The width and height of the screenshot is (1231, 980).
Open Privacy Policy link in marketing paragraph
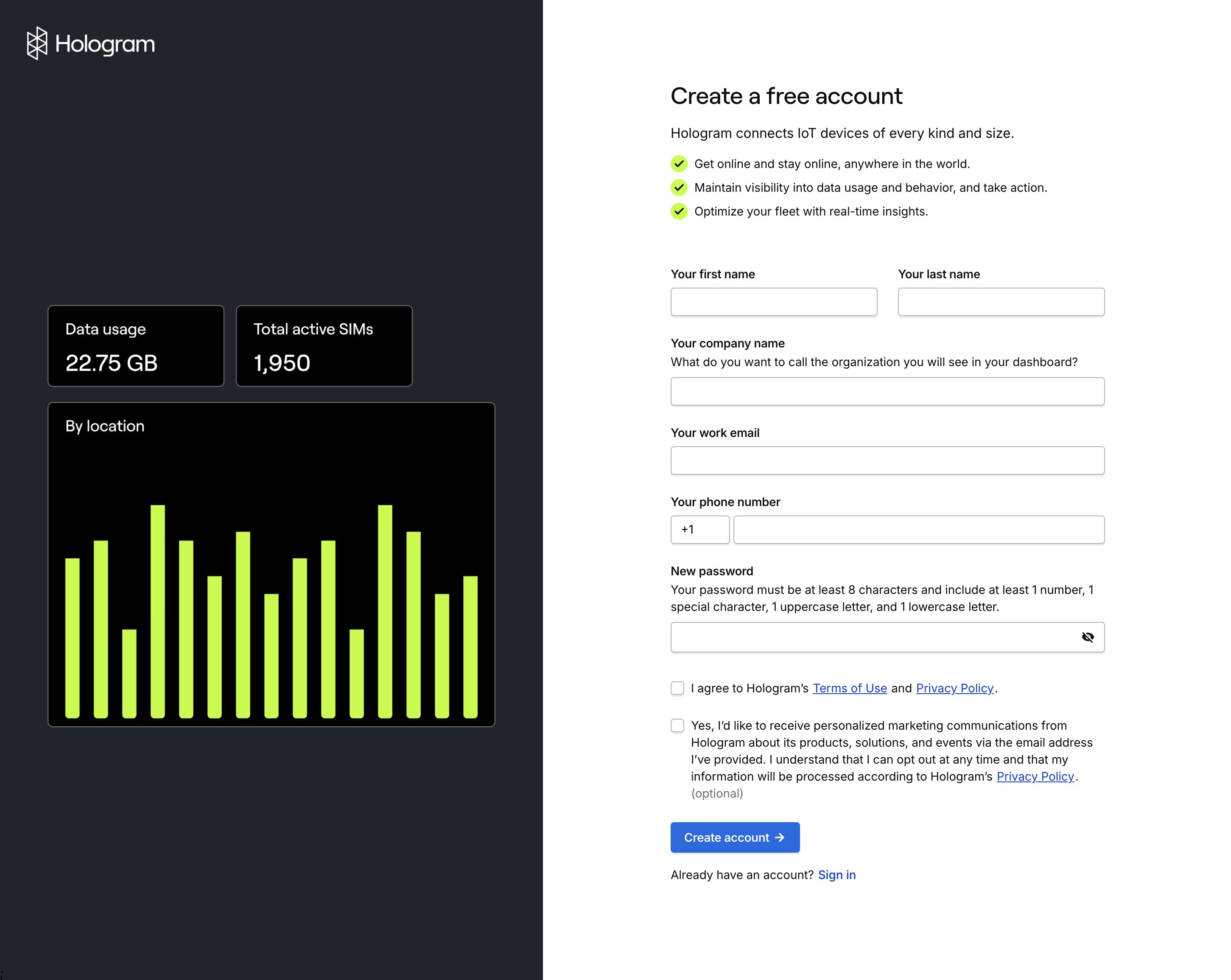point(1035,777)
